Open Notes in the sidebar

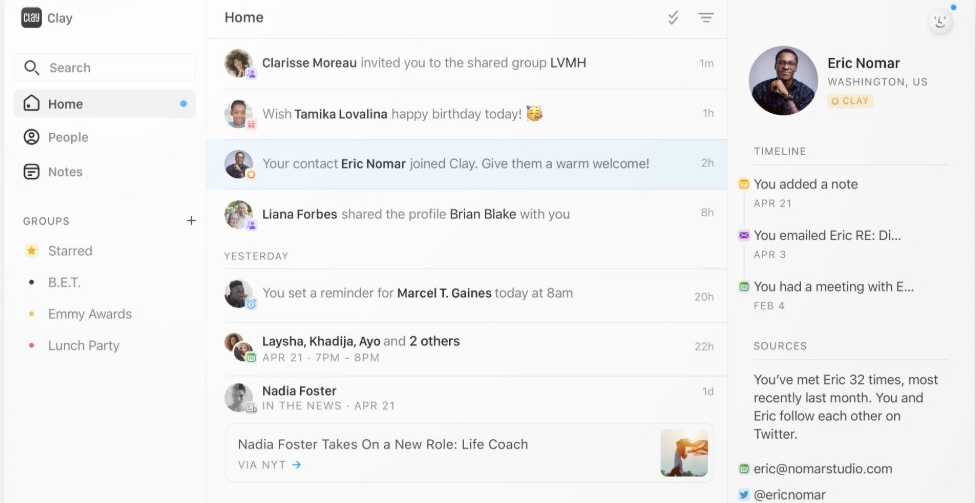tap(65, 172)
